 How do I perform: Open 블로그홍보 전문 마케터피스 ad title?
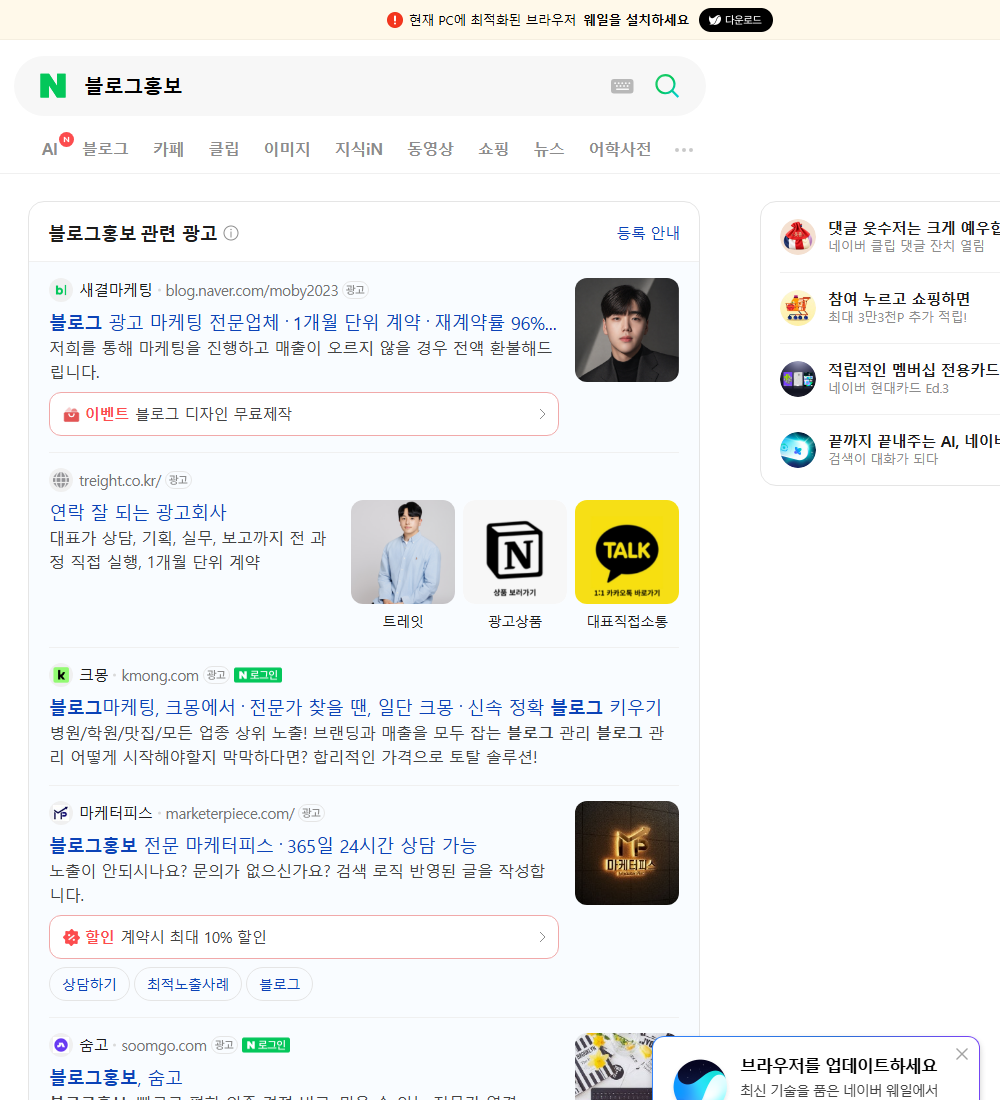click(263, 845)
